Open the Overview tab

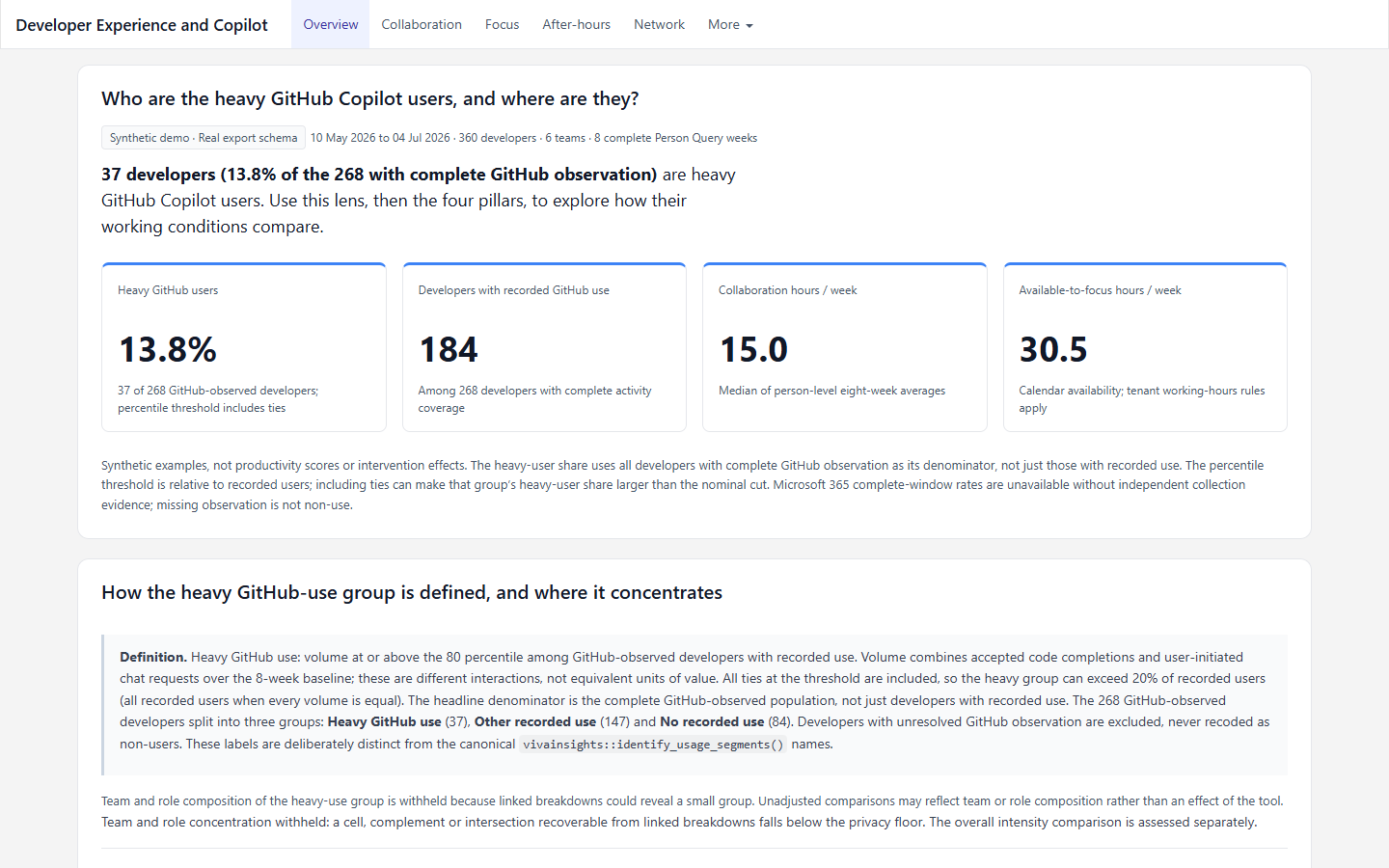tap(330, 24)
